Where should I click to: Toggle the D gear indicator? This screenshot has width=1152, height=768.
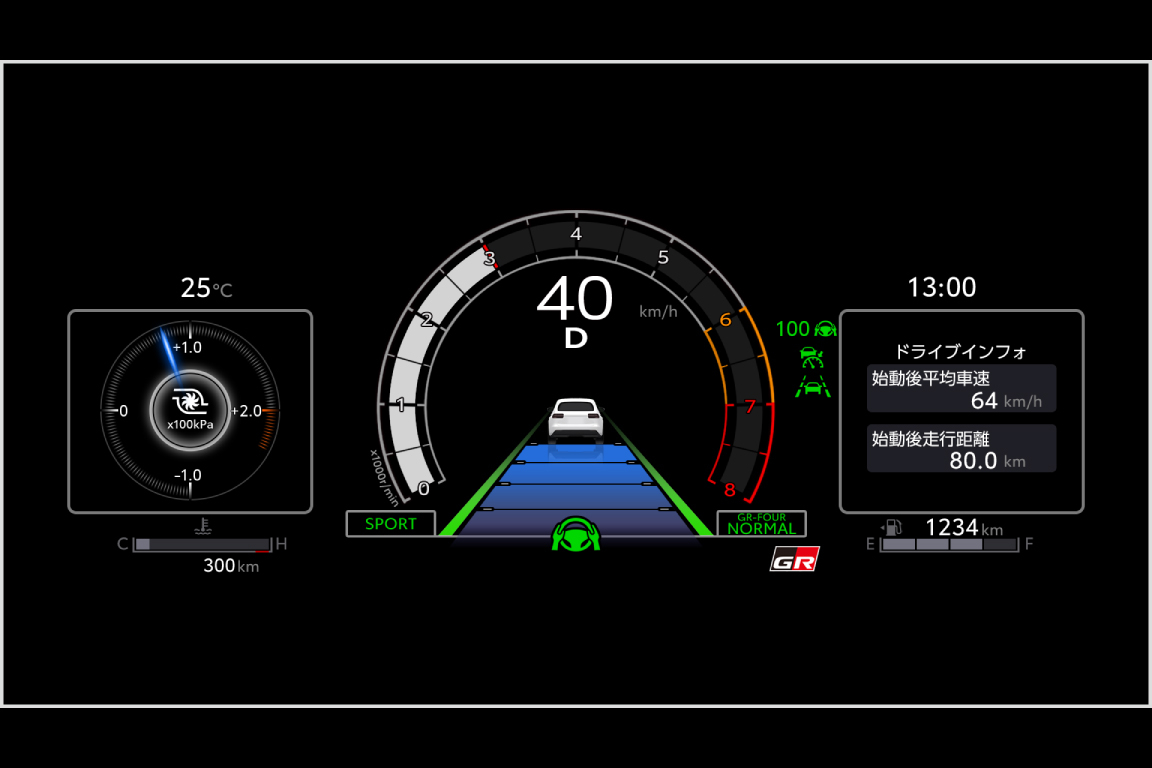pos(575,339)
